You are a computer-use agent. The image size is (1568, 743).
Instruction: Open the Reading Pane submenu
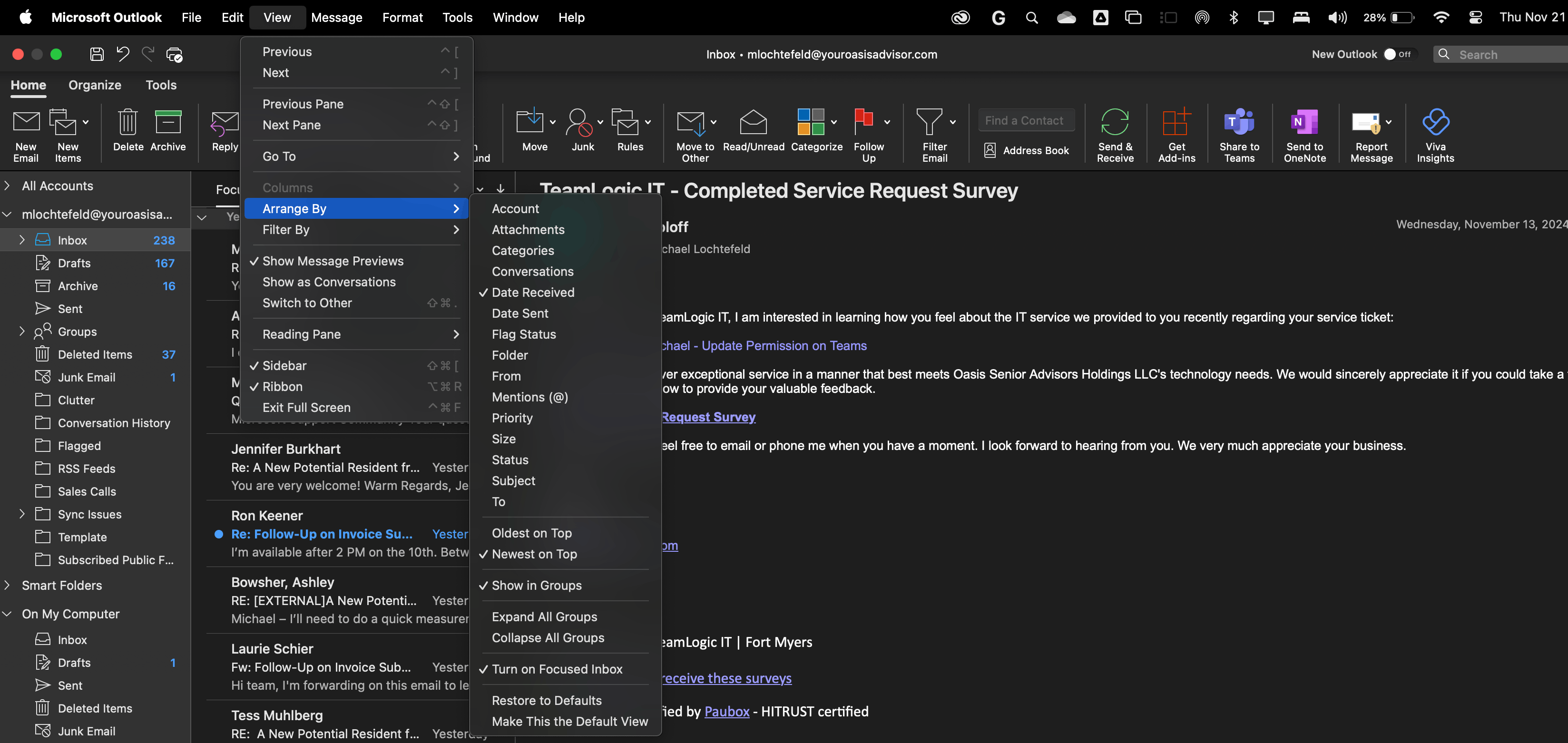click(301, 334)
